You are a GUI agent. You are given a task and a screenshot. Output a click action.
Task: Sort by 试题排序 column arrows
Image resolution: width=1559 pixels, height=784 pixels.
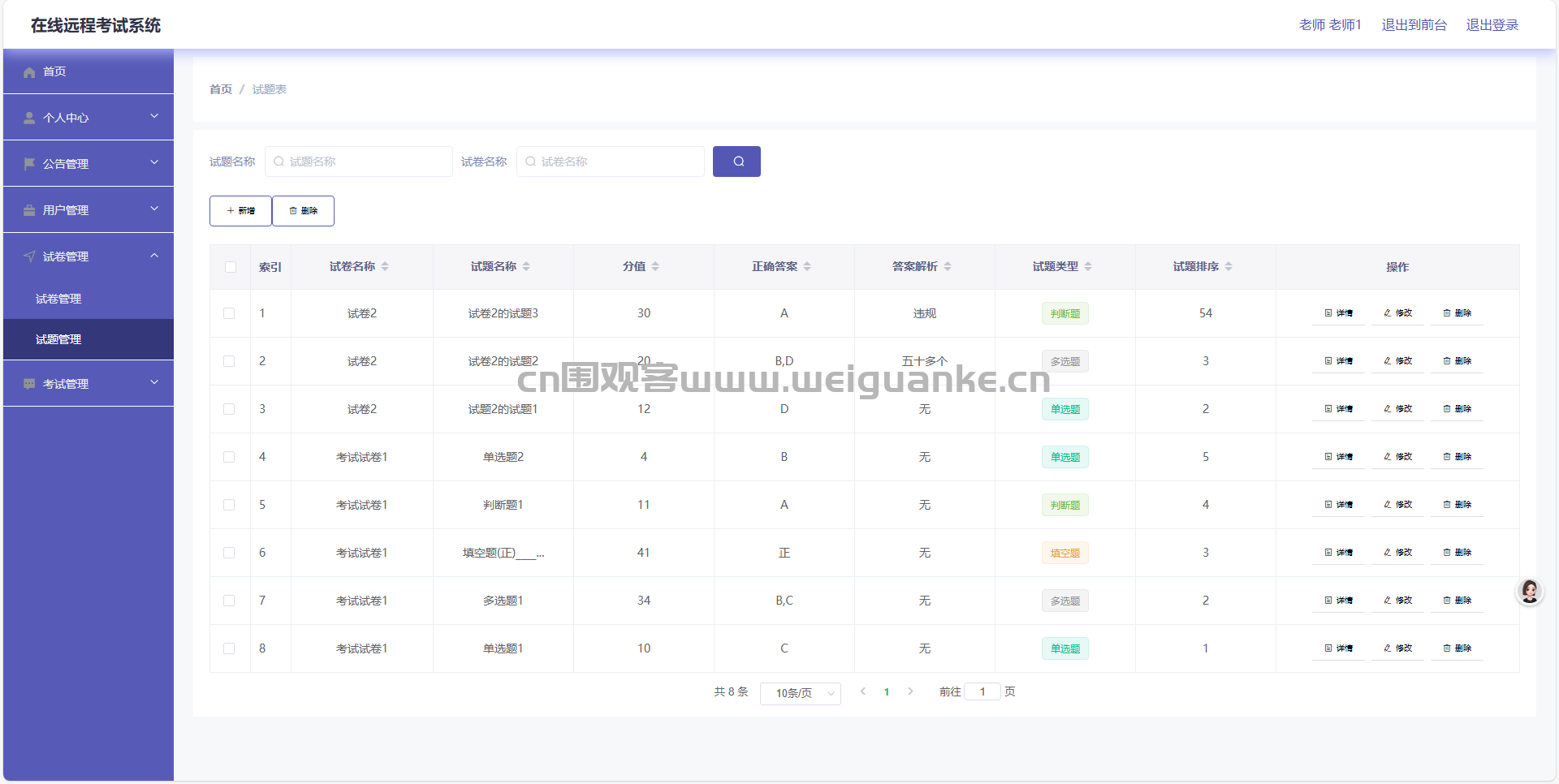click(1229, 267)
